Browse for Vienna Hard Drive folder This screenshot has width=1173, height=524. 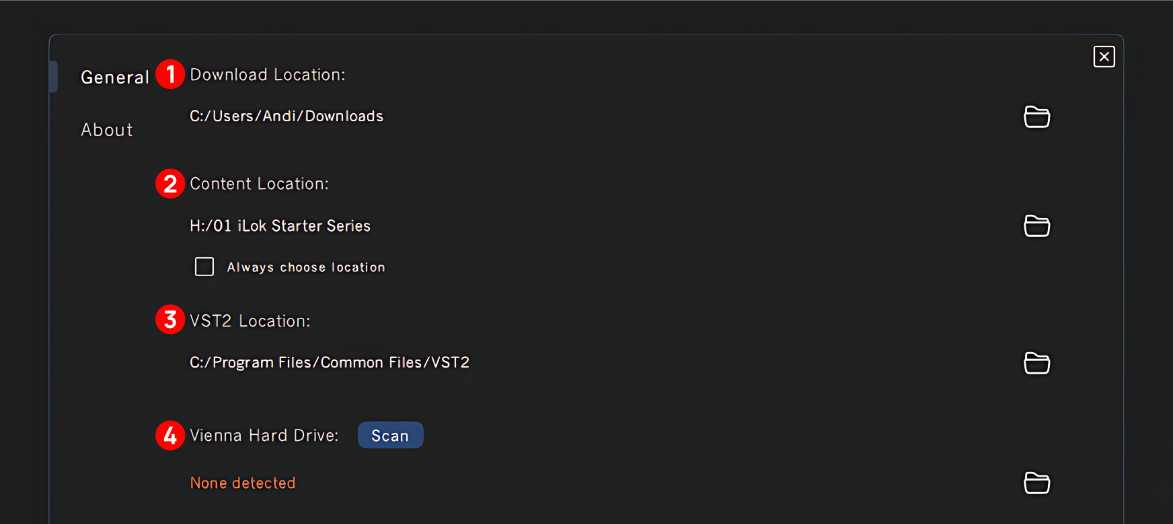coord(1037,483)
